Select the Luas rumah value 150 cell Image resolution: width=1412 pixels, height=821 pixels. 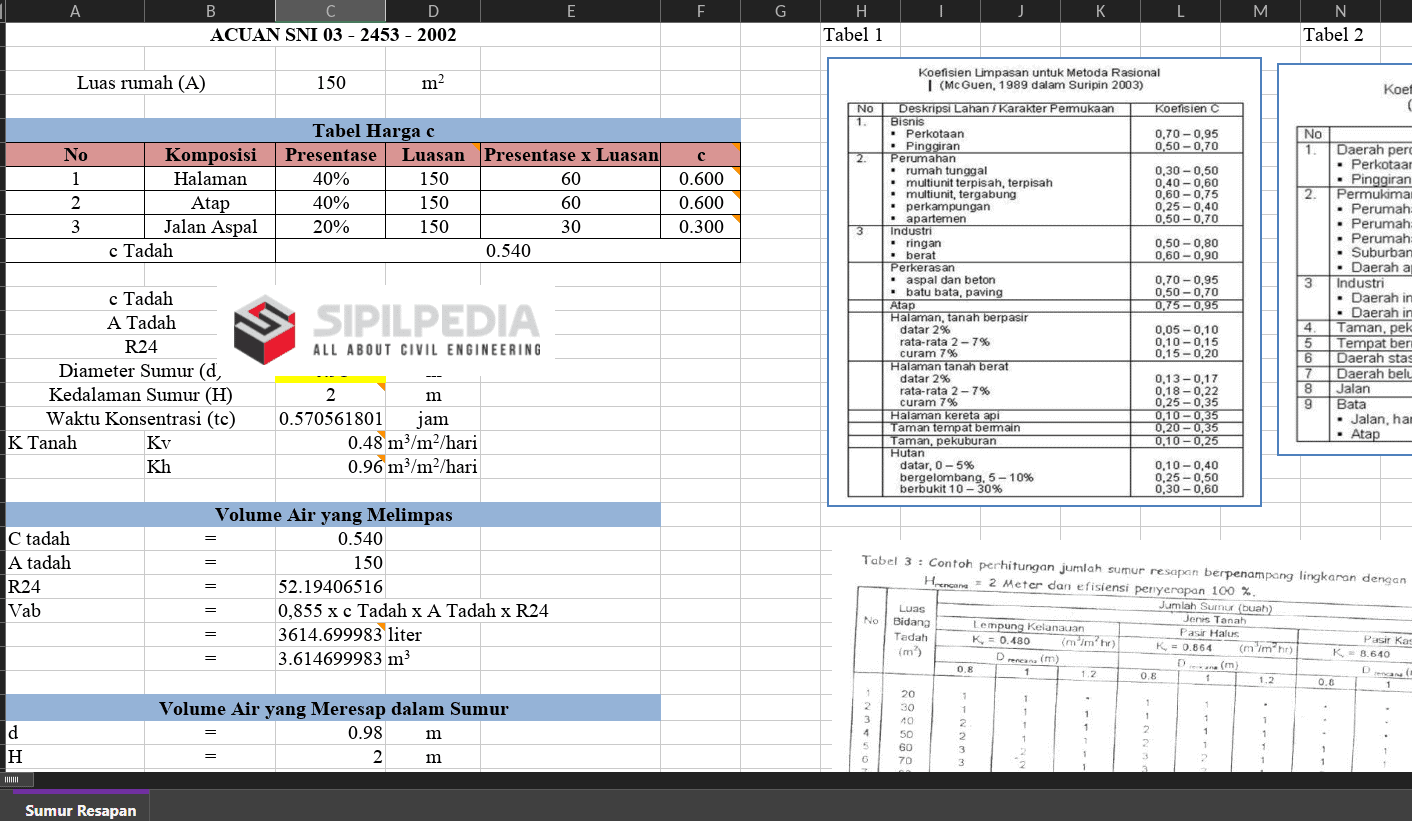point(330,83)
